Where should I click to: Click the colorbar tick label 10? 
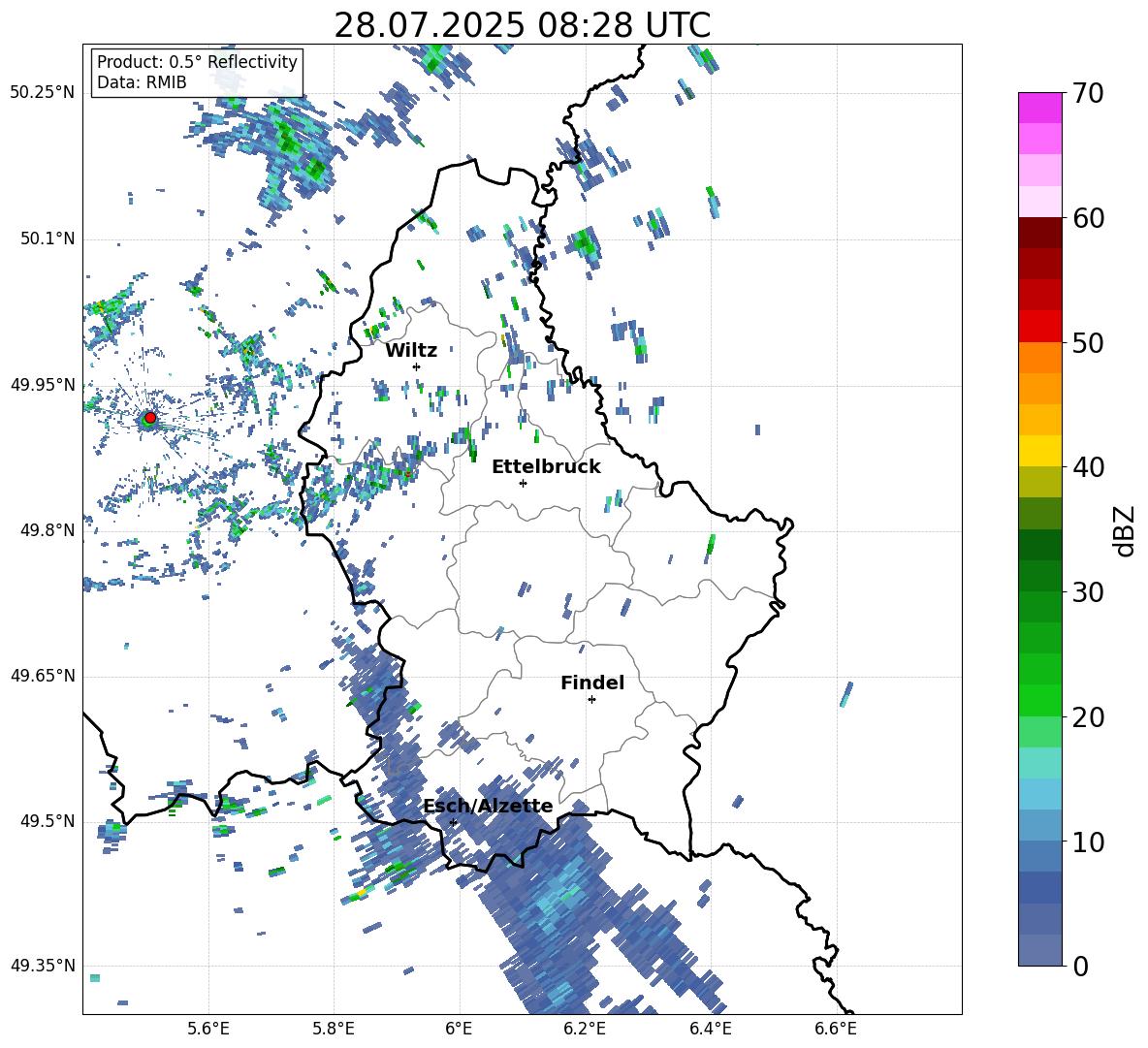(x=1088, y=842)
